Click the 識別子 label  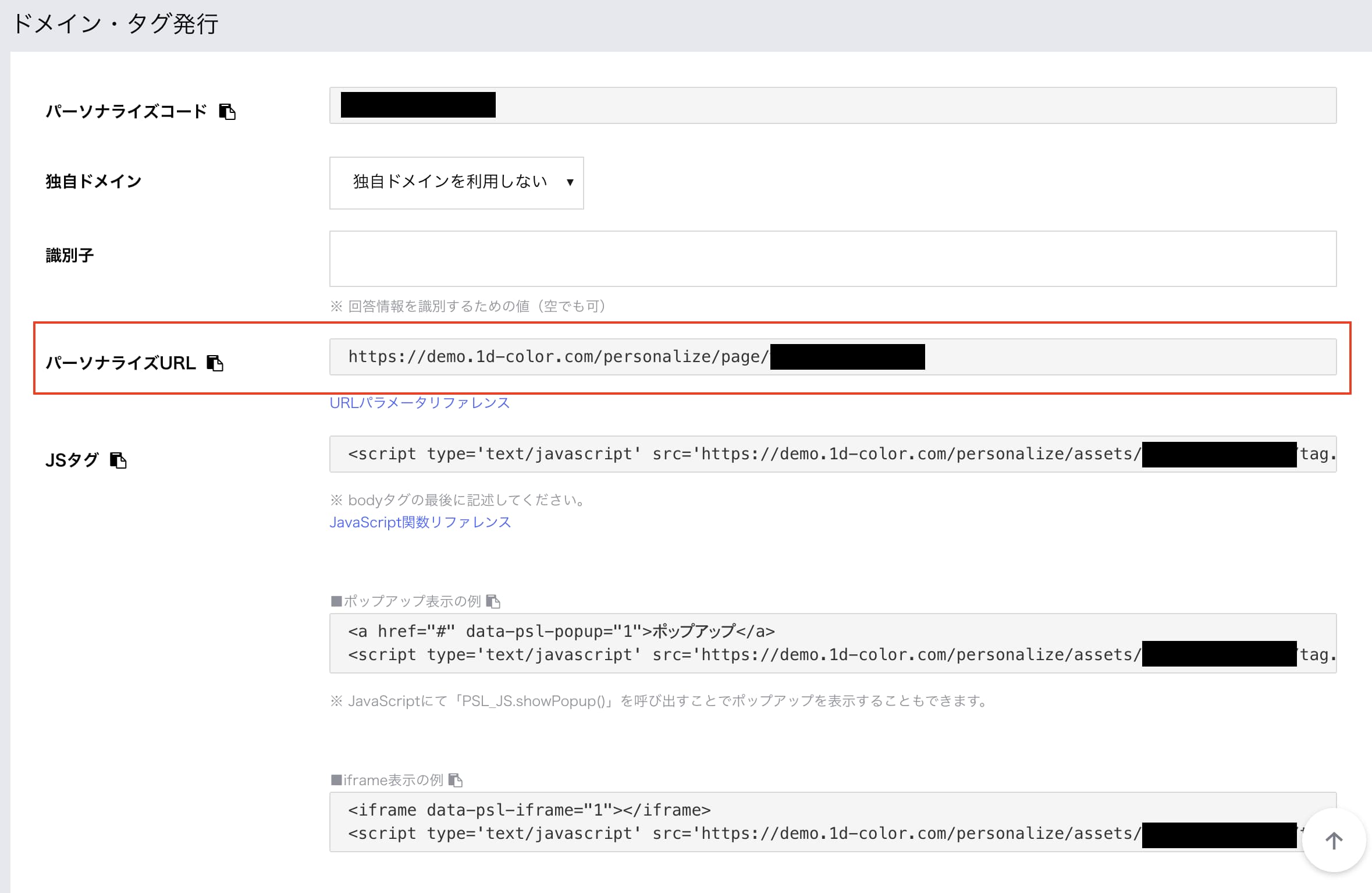pyautogui.click(x=70, y=255)
